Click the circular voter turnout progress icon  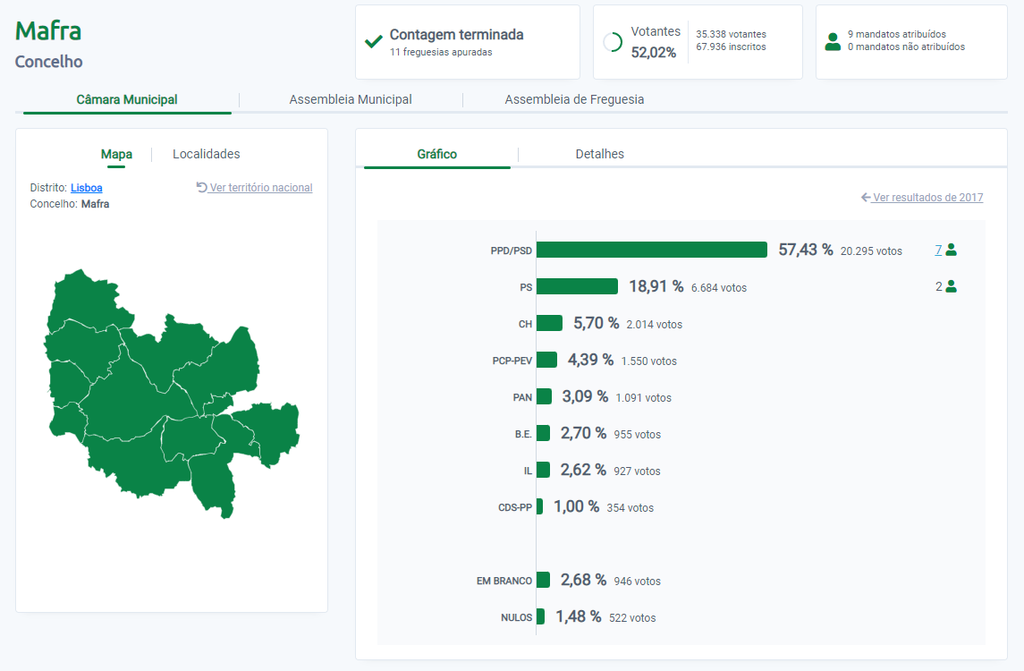point(613,42)
